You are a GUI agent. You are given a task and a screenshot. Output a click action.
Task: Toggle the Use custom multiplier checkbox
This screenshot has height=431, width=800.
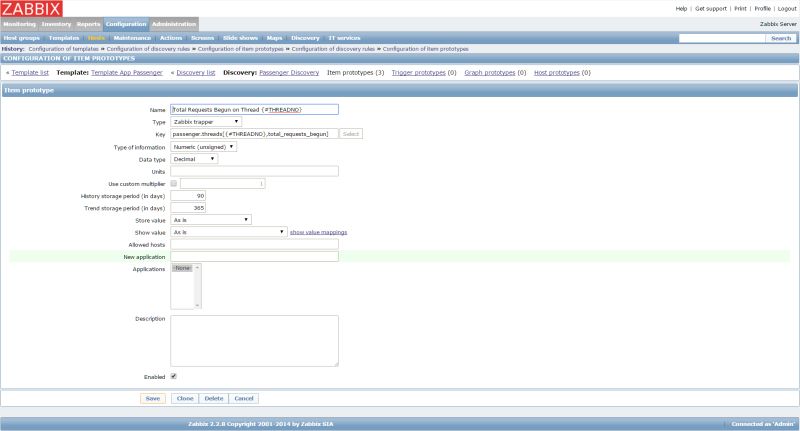tap(173, 184)
